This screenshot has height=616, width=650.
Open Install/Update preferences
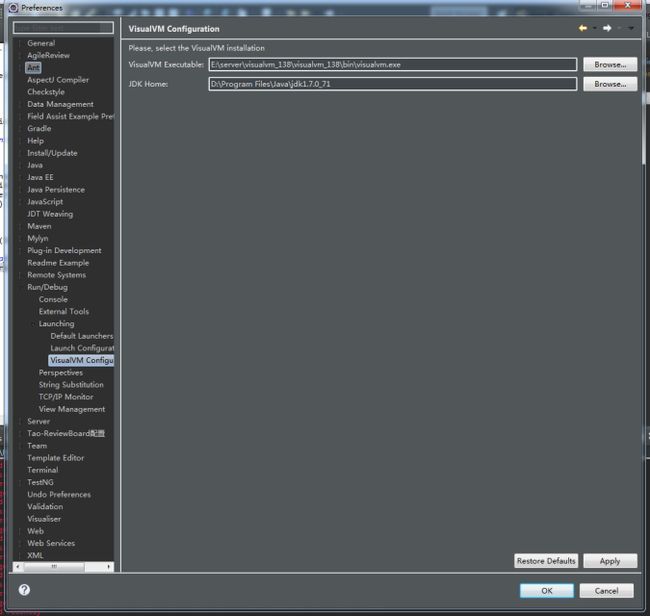[52, 153]
